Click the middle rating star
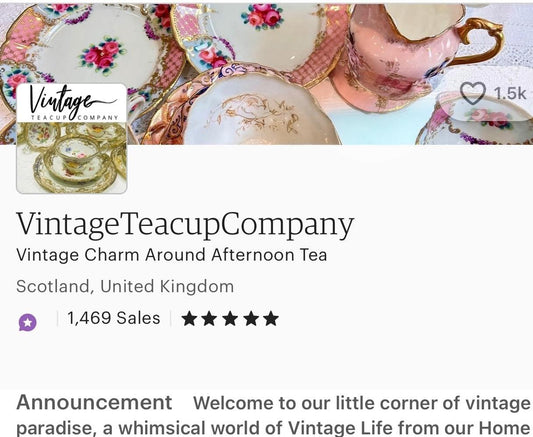 [230, 318]
